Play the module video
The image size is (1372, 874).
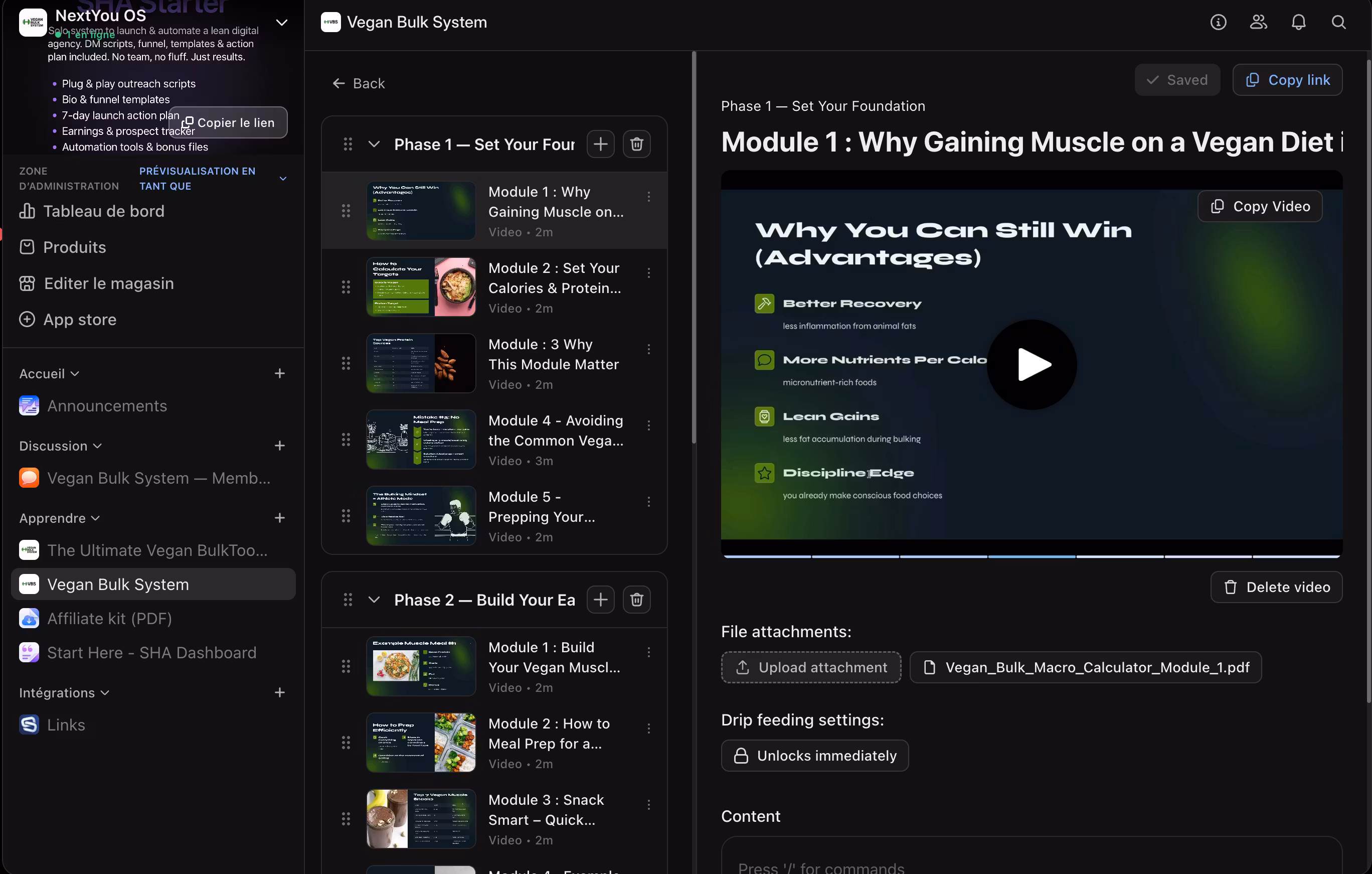tap(1032, 365)
